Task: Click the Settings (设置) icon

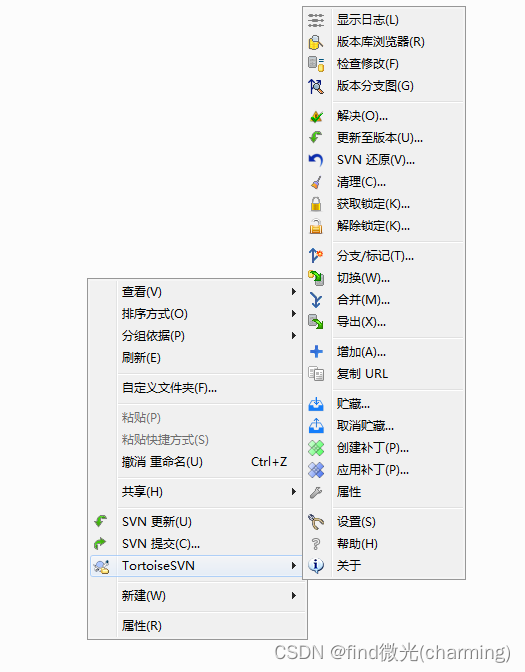Action: (x=316, y=522)
